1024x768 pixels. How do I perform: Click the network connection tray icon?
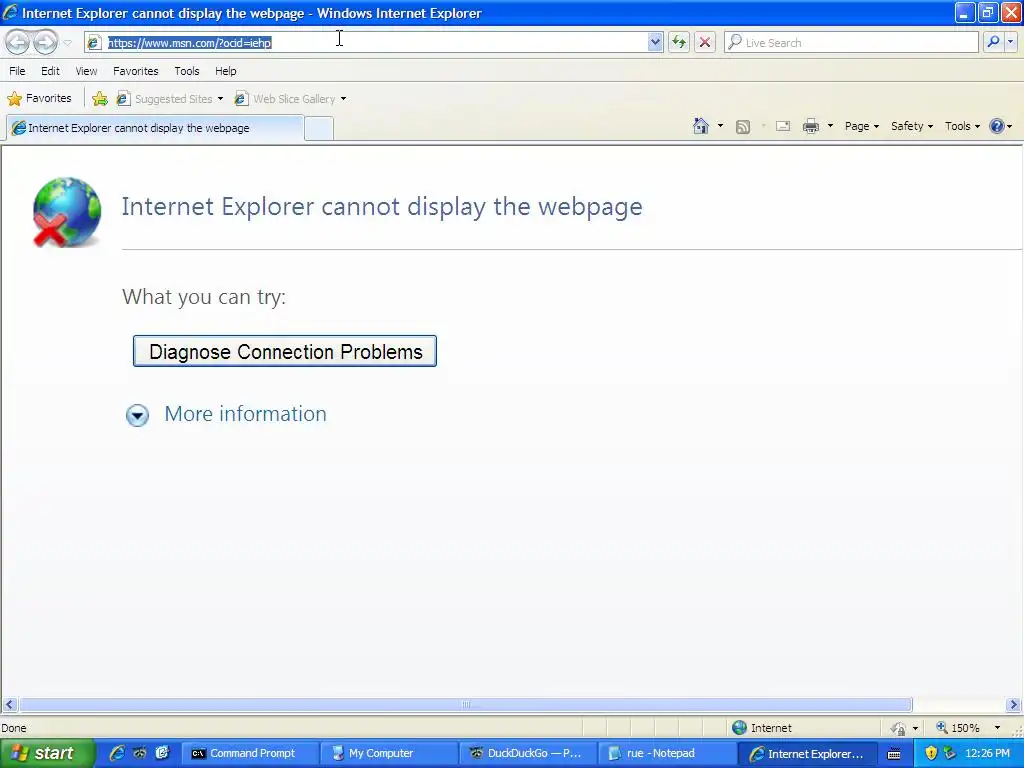pos(950,754)
